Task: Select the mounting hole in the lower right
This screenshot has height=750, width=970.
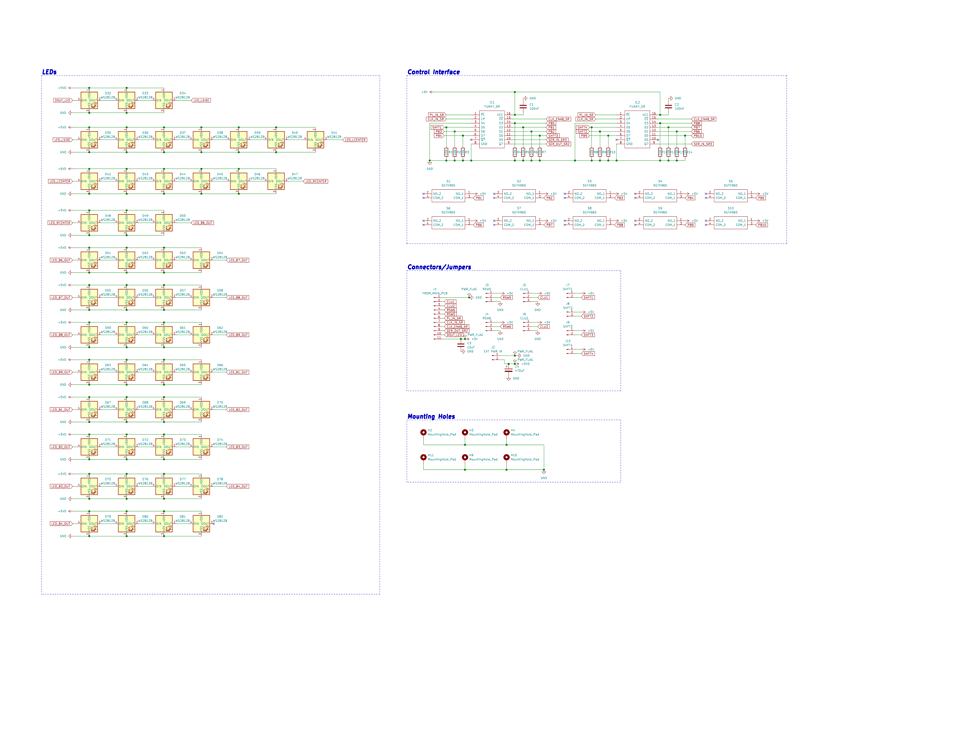Action: click(507, 457)
